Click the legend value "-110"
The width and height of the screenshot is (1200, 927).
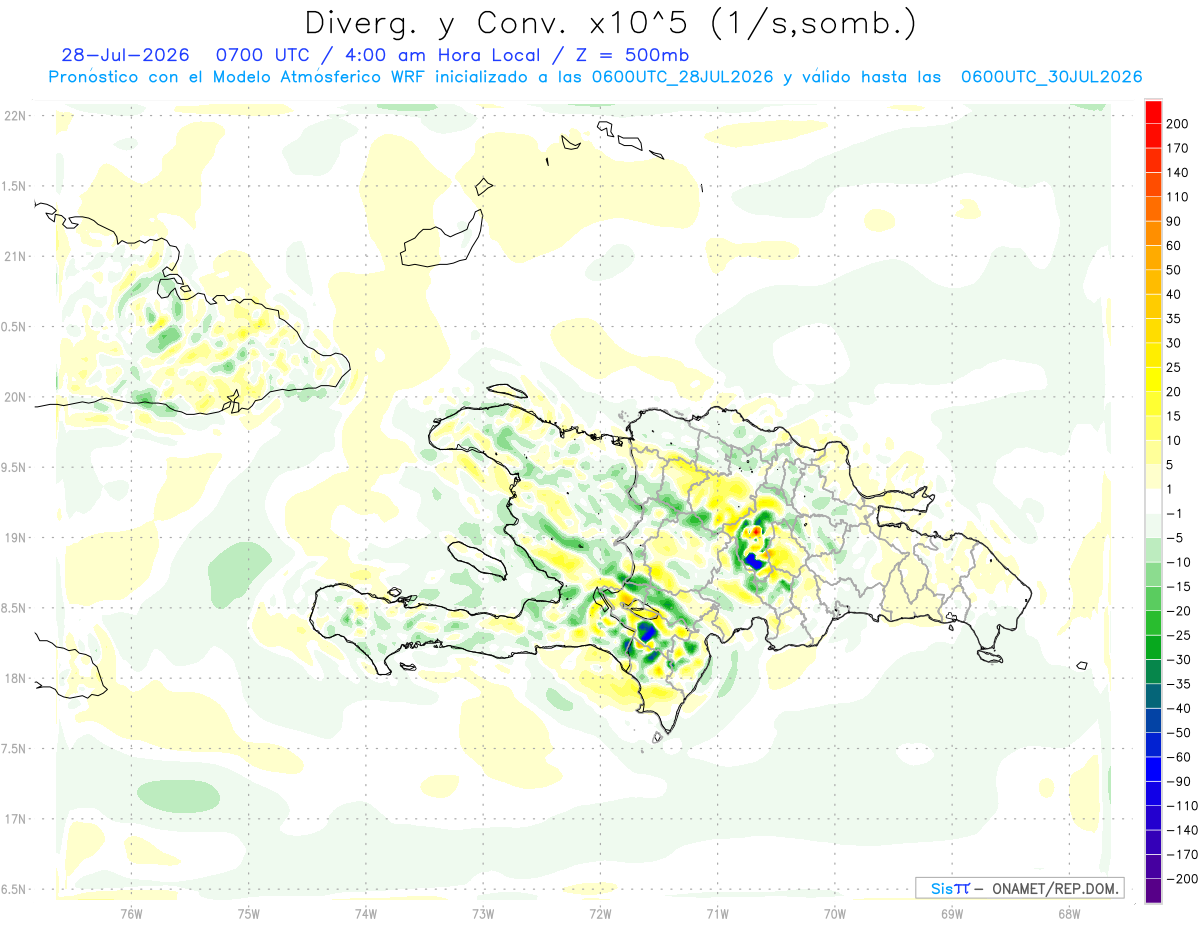[x=1184, y=806]
